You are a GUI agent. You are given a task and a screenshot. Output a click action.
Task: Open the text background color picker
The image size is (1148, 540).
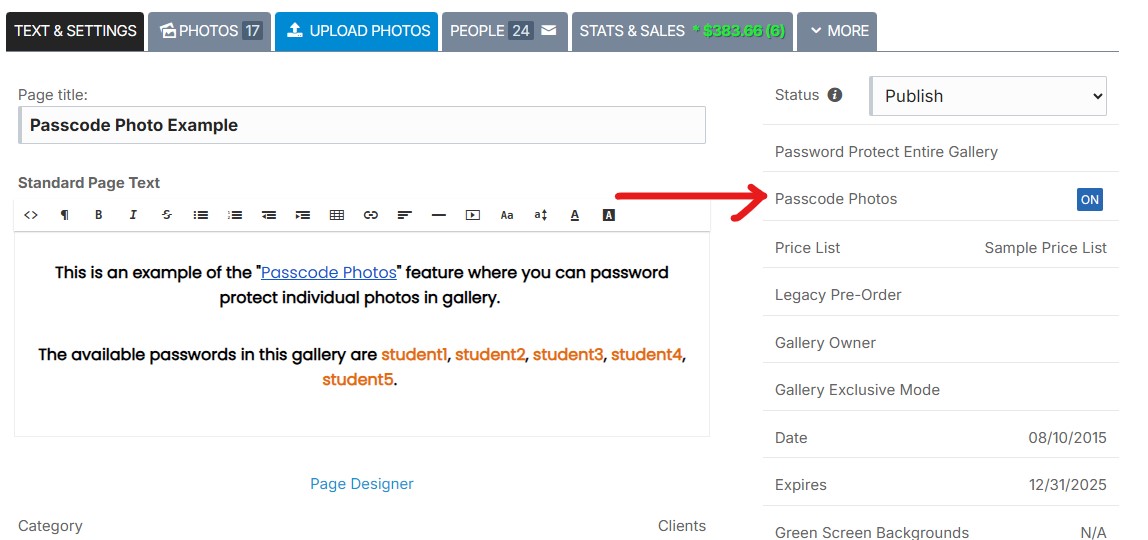(x=608, y=215)
